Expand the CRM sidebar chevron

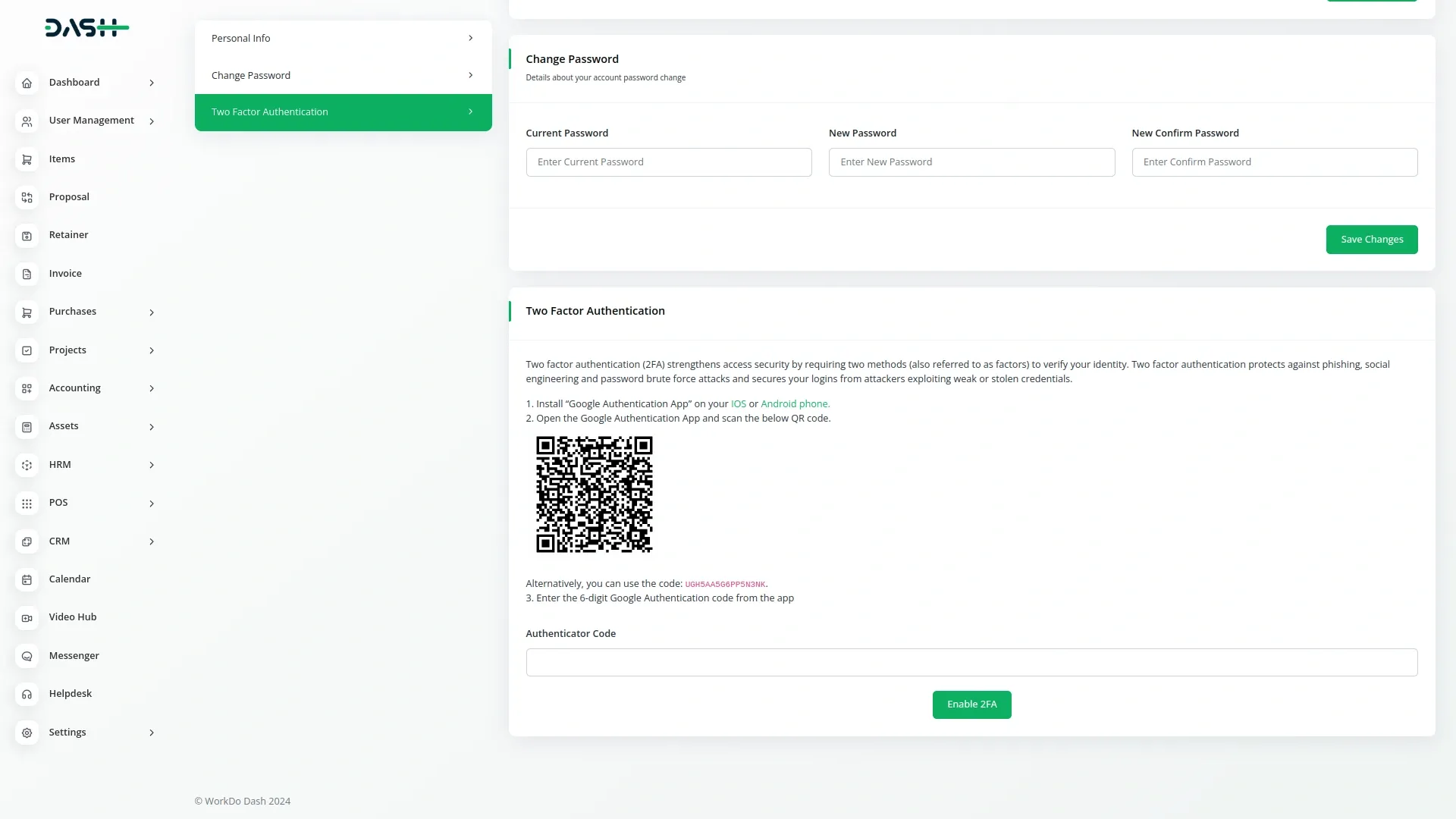click(x=152, y=541)
